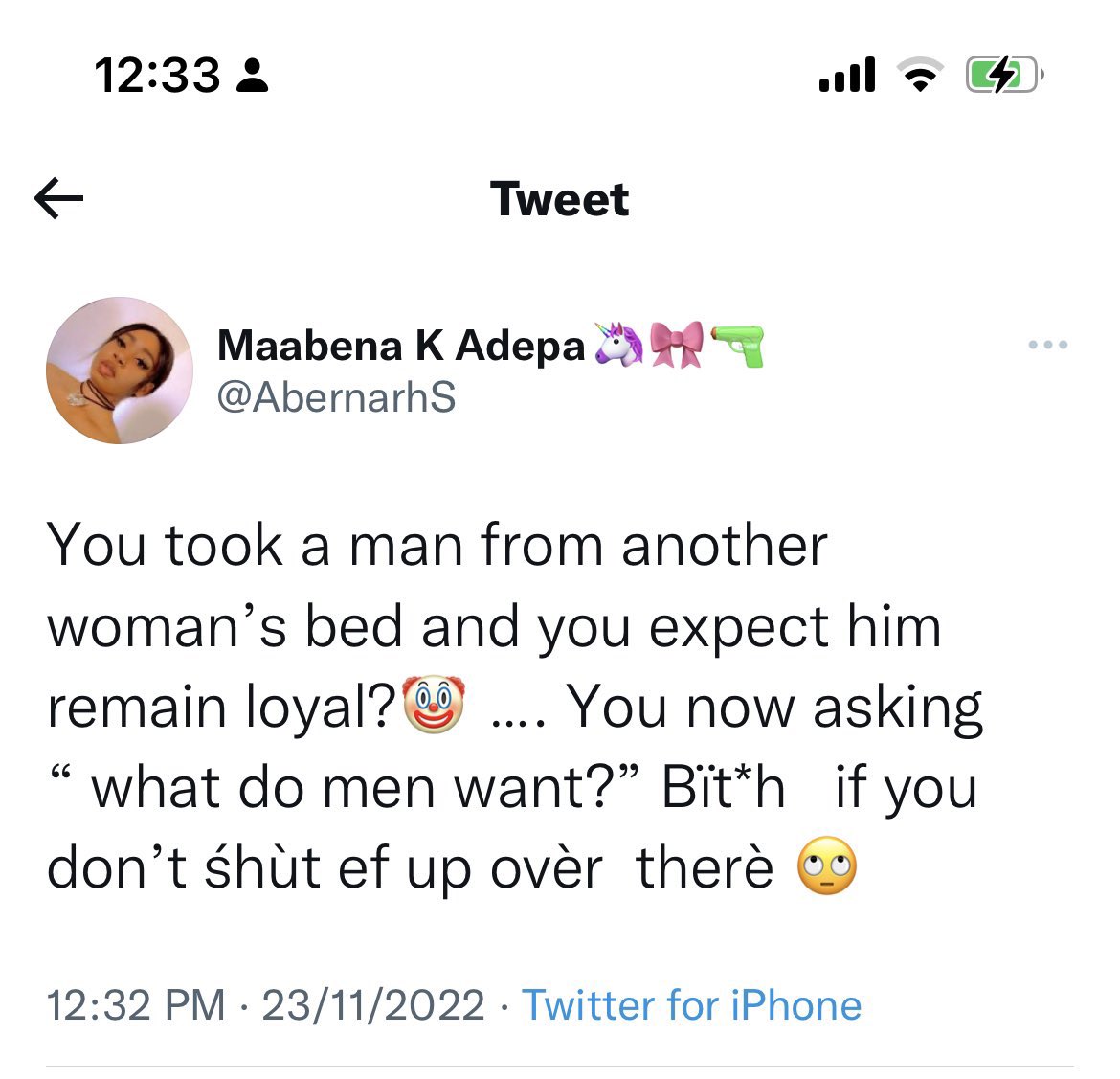This screenshot has width=1120, height=1079.
Task: Tap the 12:33 status bar clock
Action: (x=157, y=75)
